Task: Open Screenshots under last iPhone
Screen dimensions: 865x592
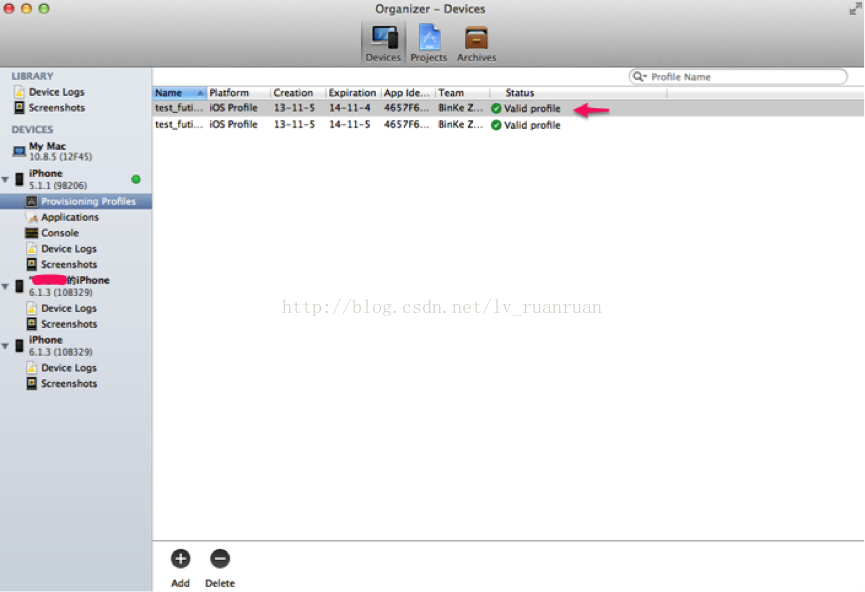Action: pyautogui.click(x=68, y=383)
